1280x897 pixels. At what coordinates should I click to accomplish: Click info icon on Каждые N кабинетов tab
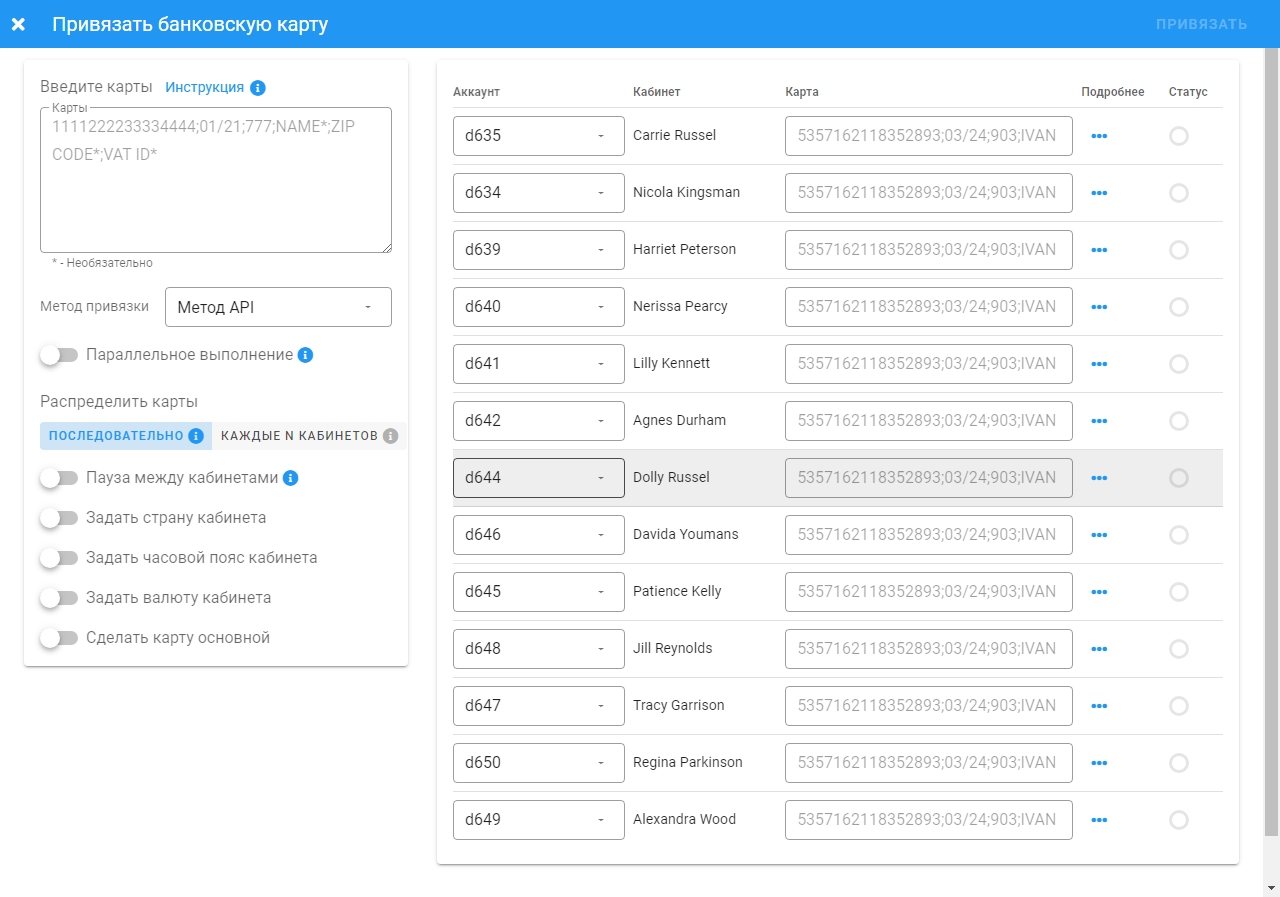click(391, 436)
